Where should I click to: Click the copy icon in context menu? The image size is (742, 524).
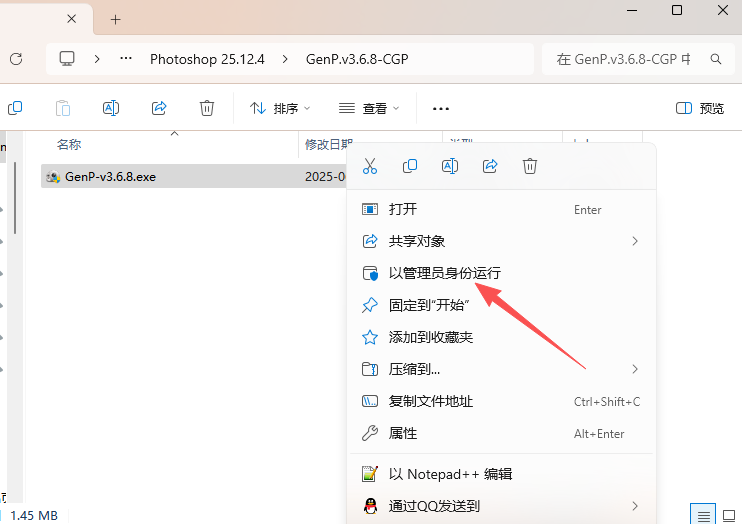tap(410, 166)
